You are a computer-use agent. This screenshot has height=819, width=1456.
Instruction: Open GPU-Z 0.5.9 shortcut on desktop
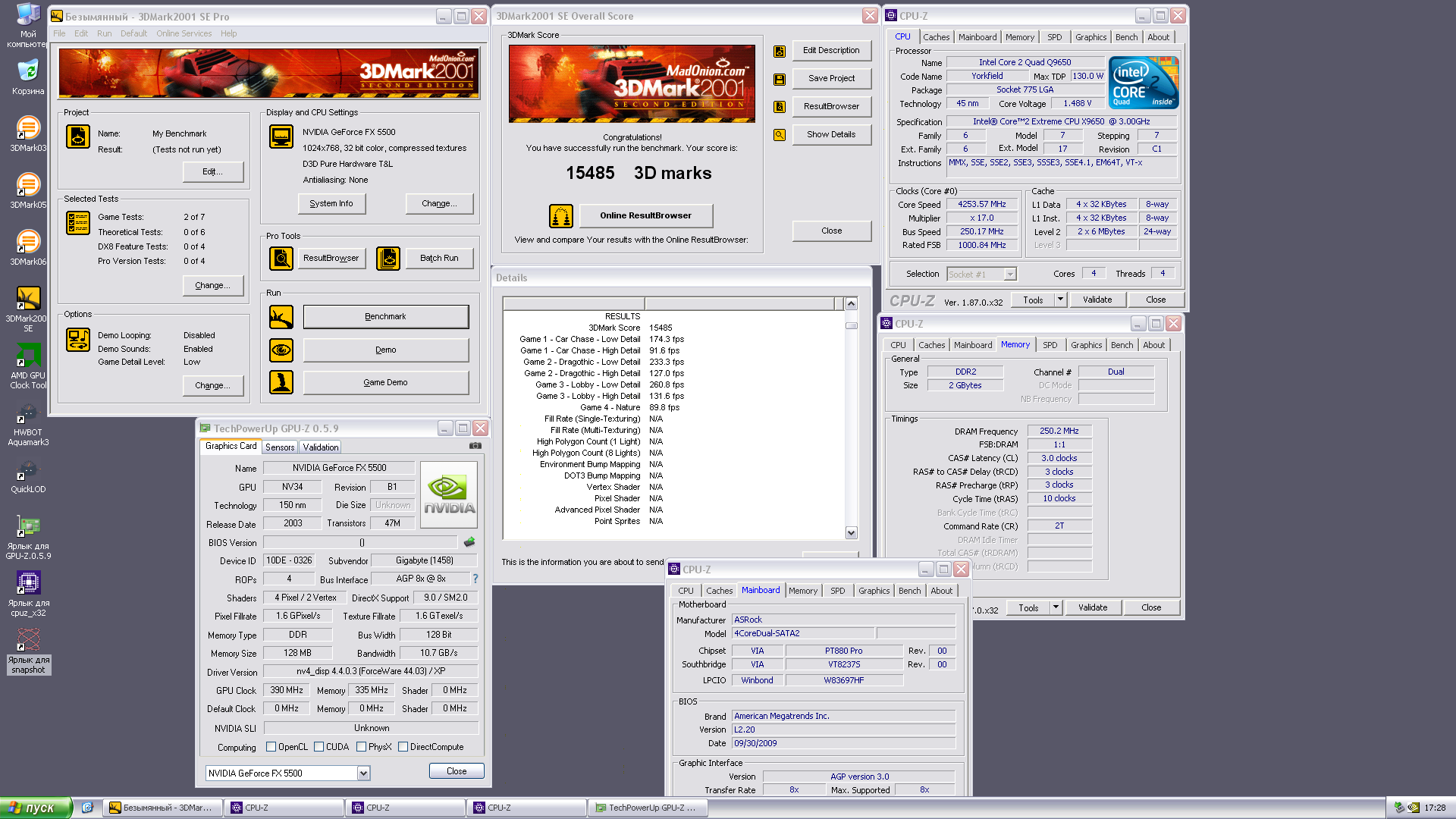tap(28, 537)
